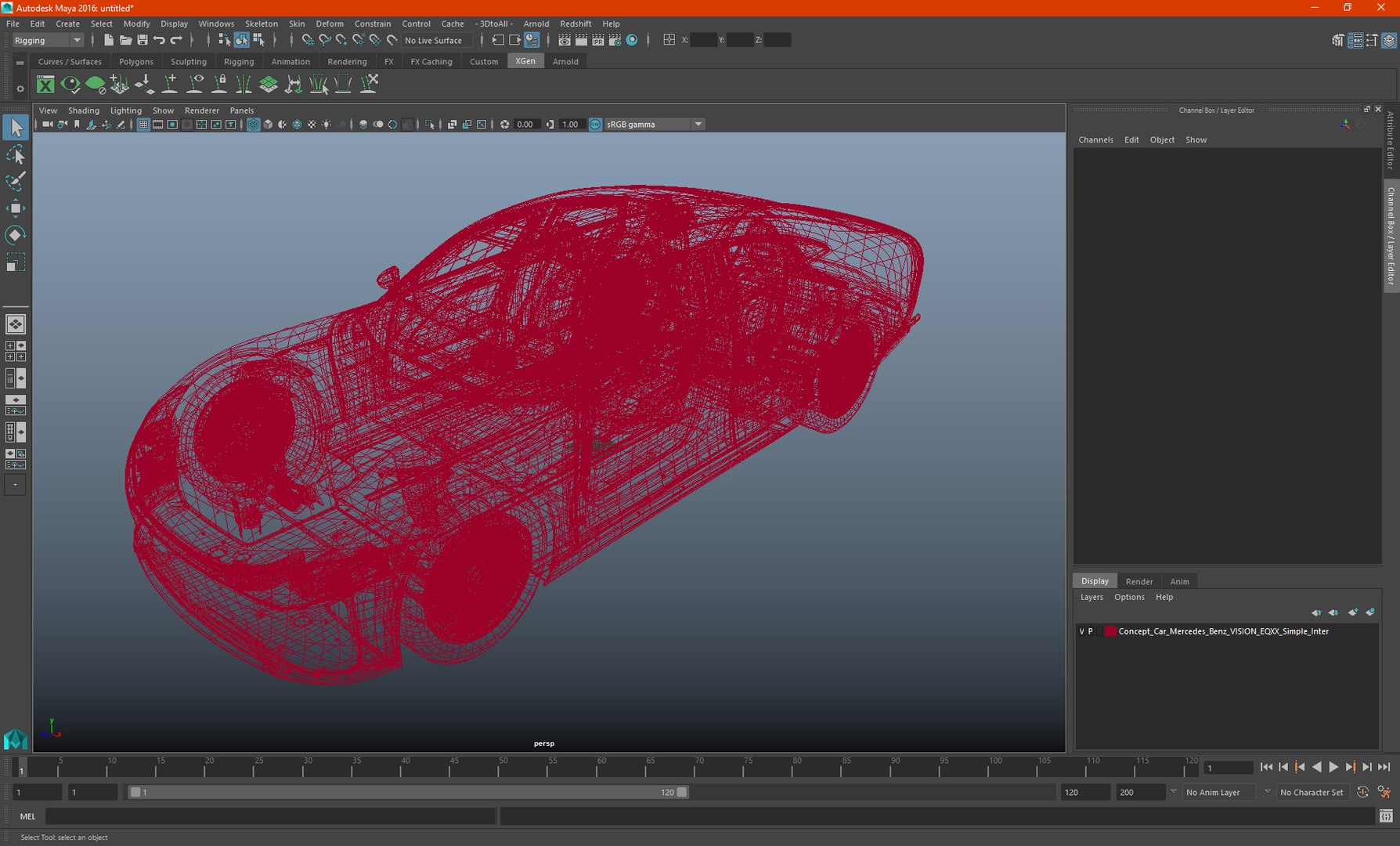Start IPR render icon
The height and width of the screenshot is (846, 1400).
point(598,40)
